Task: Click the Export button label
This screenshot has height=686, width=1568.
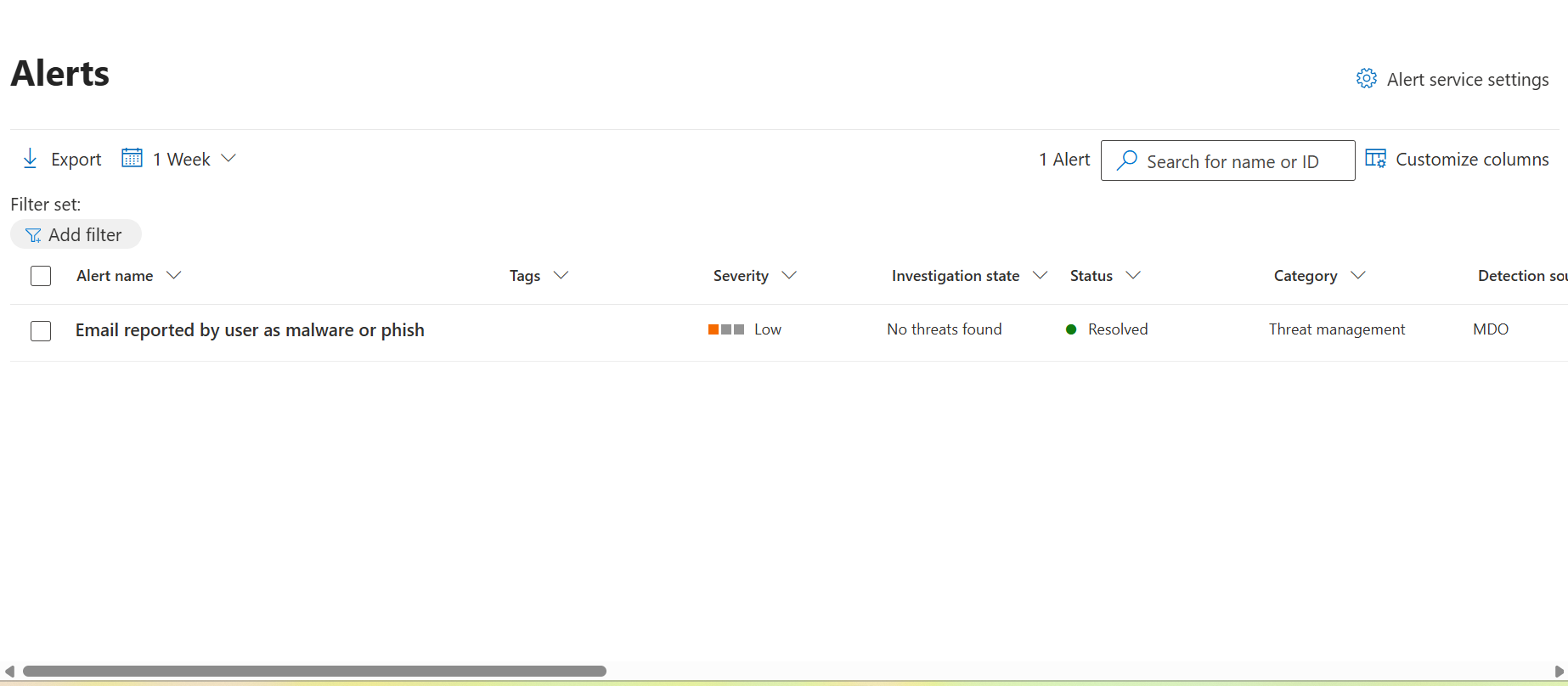Action: coord(76,160)
